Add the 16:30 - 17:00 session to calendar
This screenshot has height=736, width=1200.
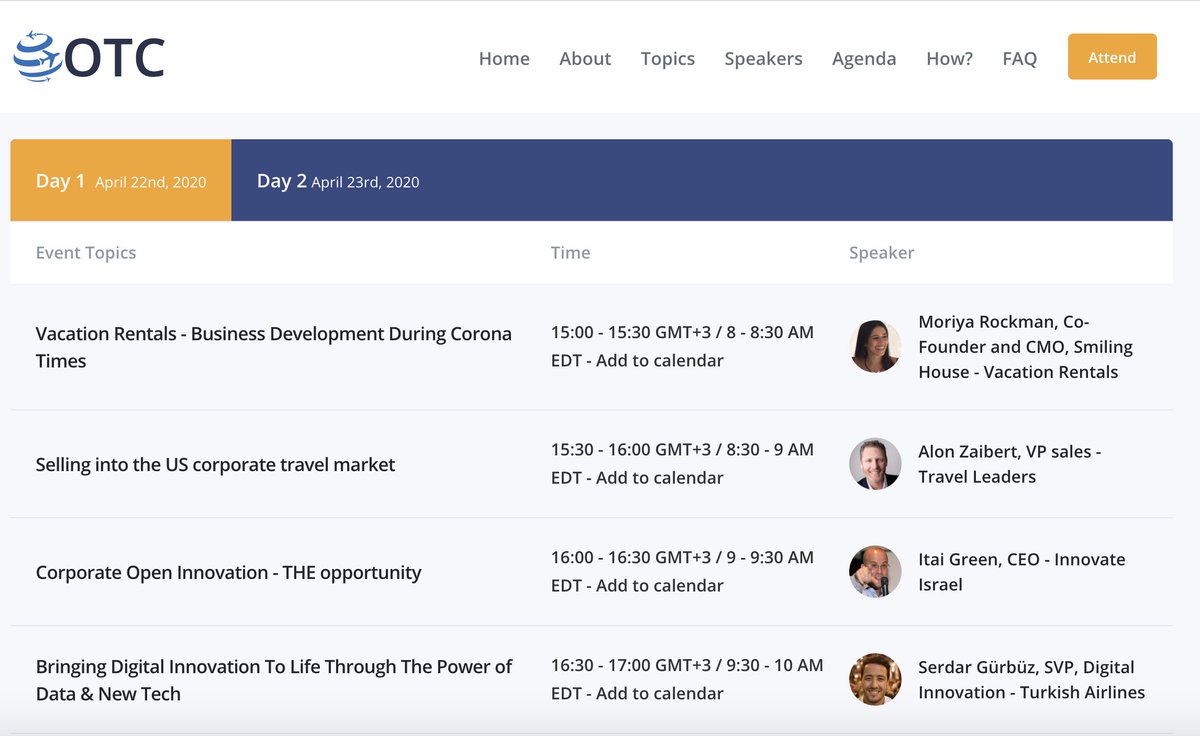(659, 694)
